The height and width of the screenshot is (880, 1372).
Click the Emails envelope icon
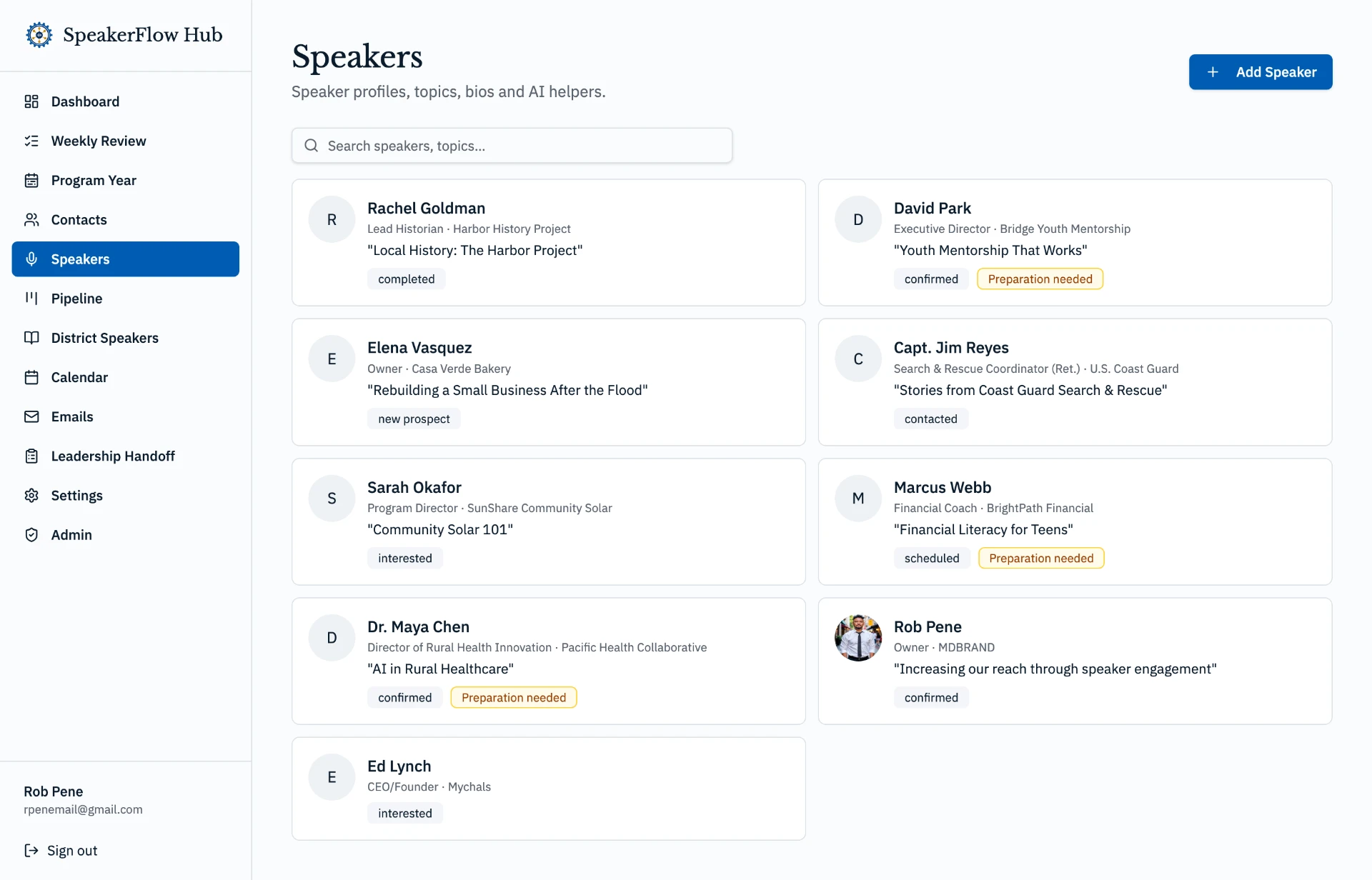pos(31,416)
